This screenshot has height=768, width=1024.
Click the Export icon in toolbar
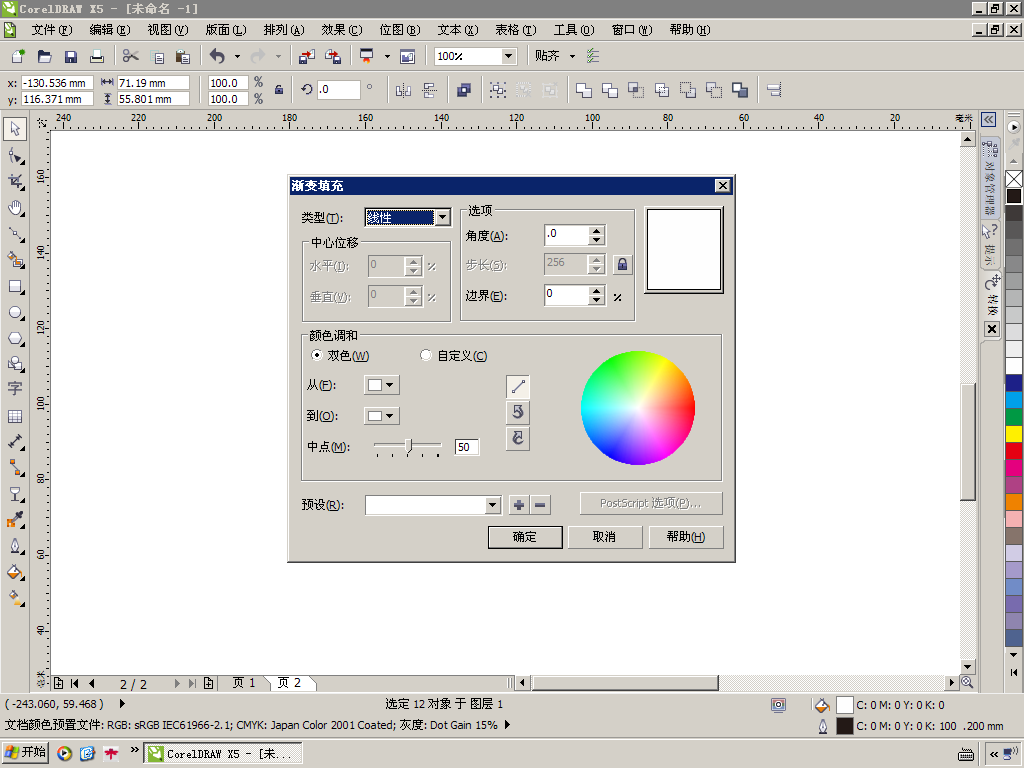(x=332, y=56)
